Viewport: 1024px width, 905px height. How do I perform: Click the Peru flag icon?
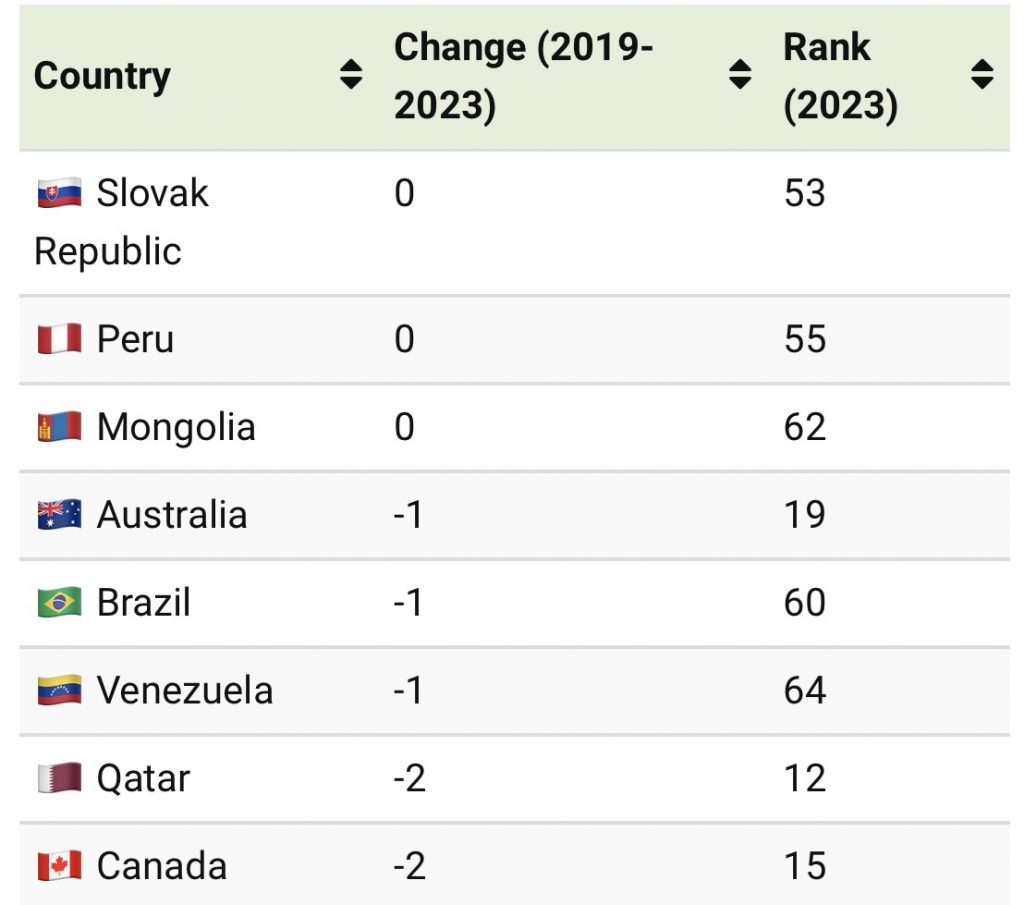click(x=59, y=340)
